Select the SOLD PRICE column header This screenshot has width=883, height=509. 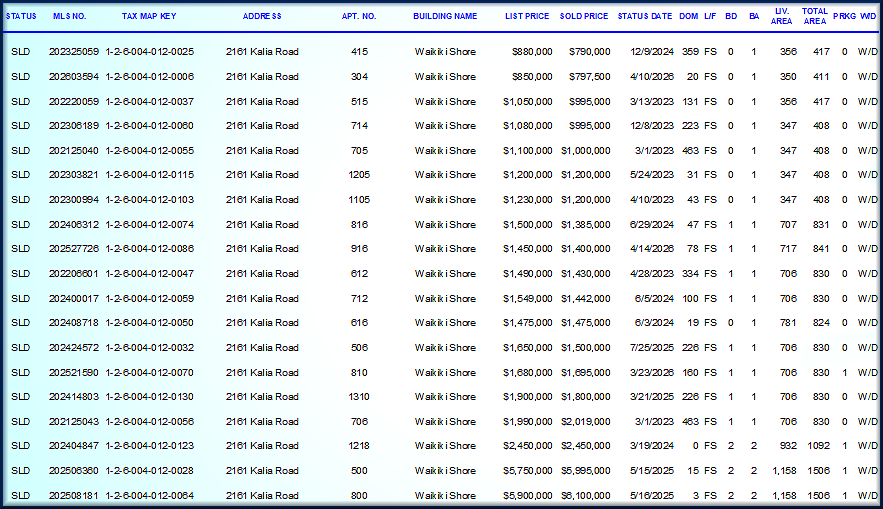coord(584,16)
